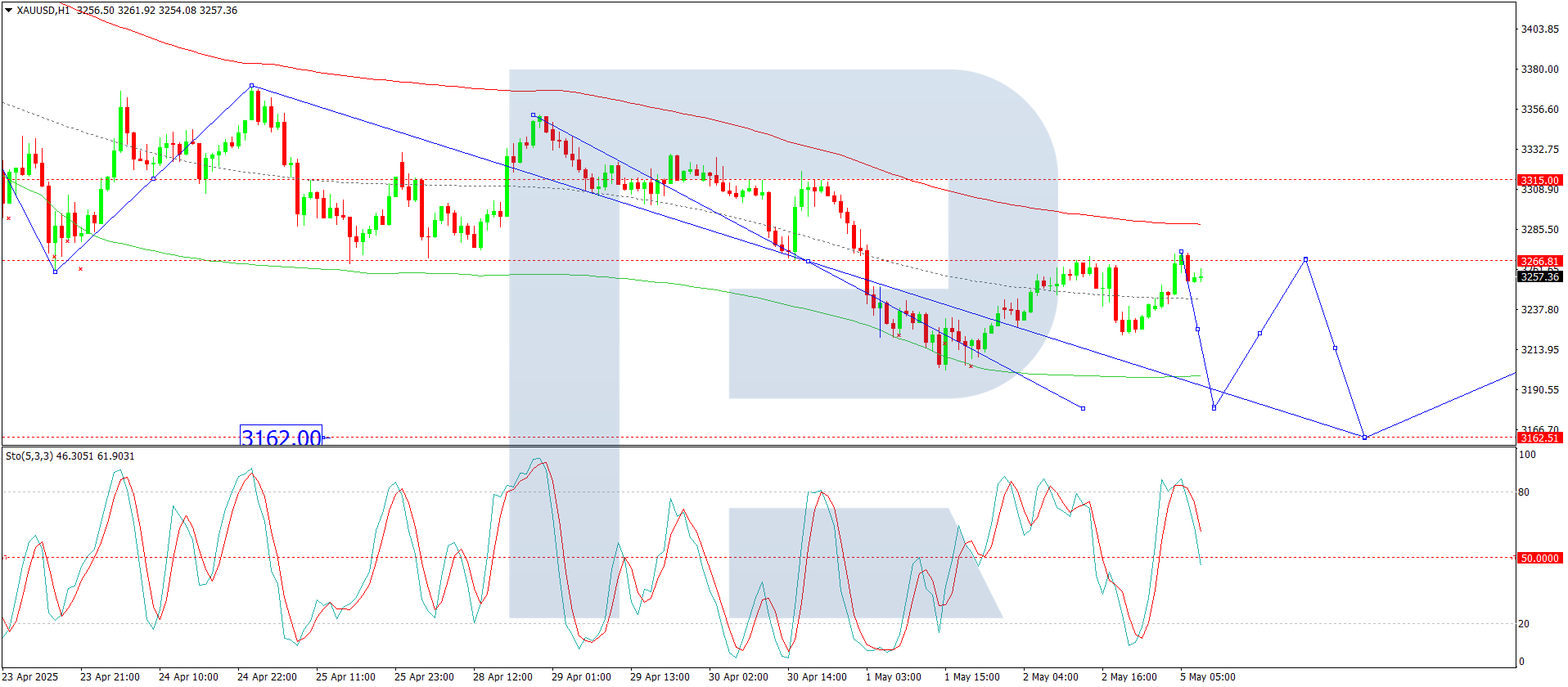Select trendline anchor at the 24 Apr peak
Image resolution: width=1568 pixels, height=687 pixels.
coord(251,85)
